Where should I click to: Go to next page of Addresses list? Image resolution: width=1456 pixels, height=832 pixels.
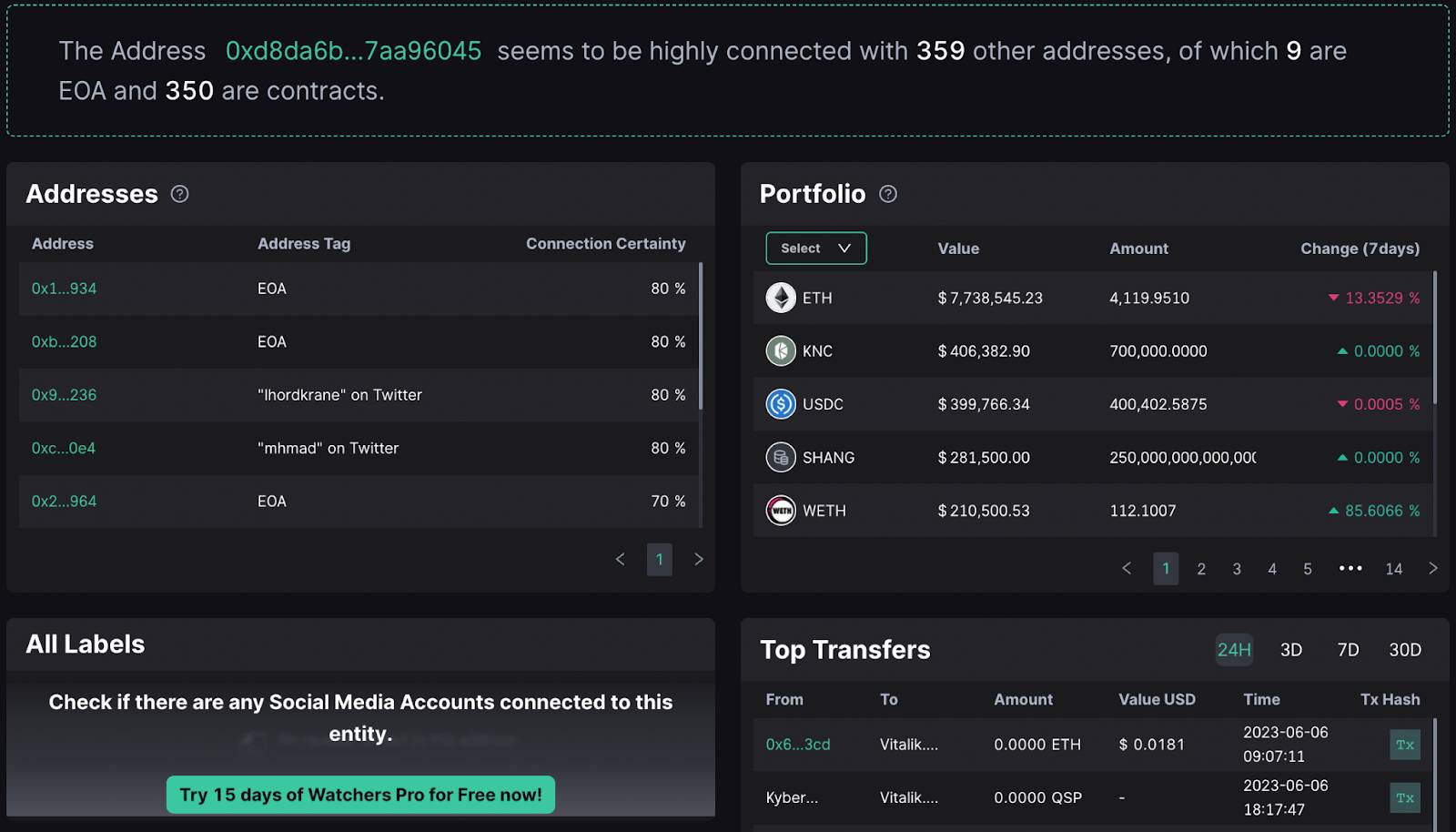point(699,559)
